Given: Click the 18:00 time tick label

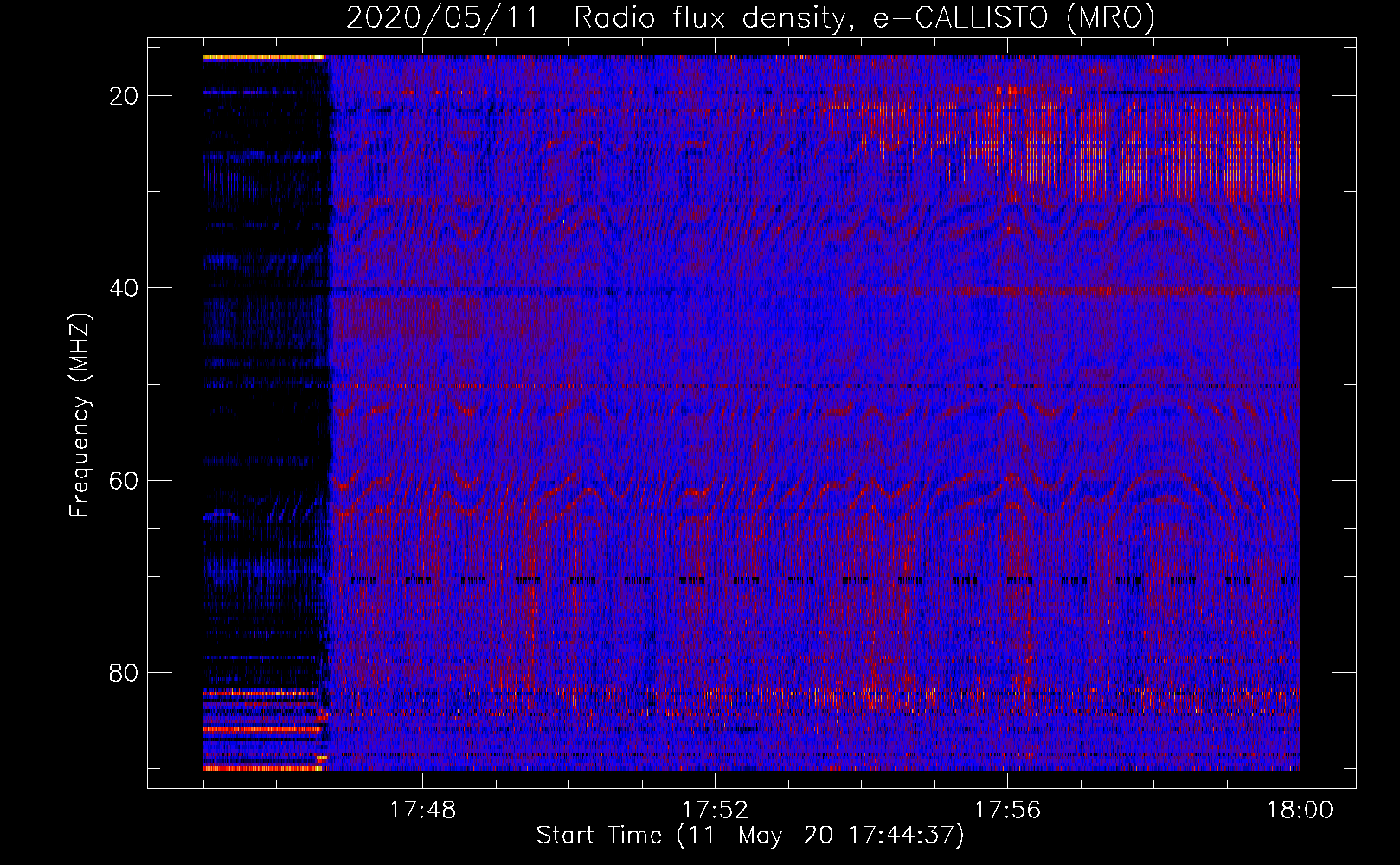Looking at the screenshot, I should (1300, 811).
